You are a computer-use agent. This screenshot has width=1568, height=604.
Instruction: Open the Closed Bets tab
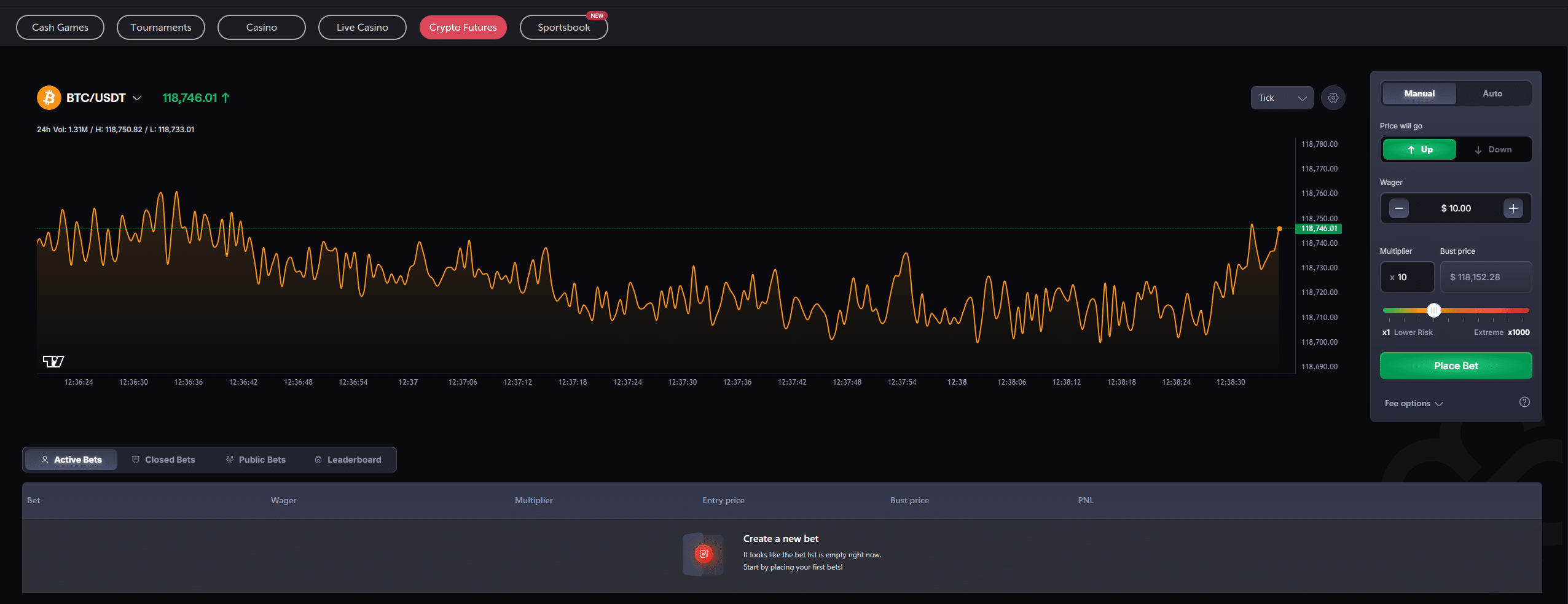(163, 460)
